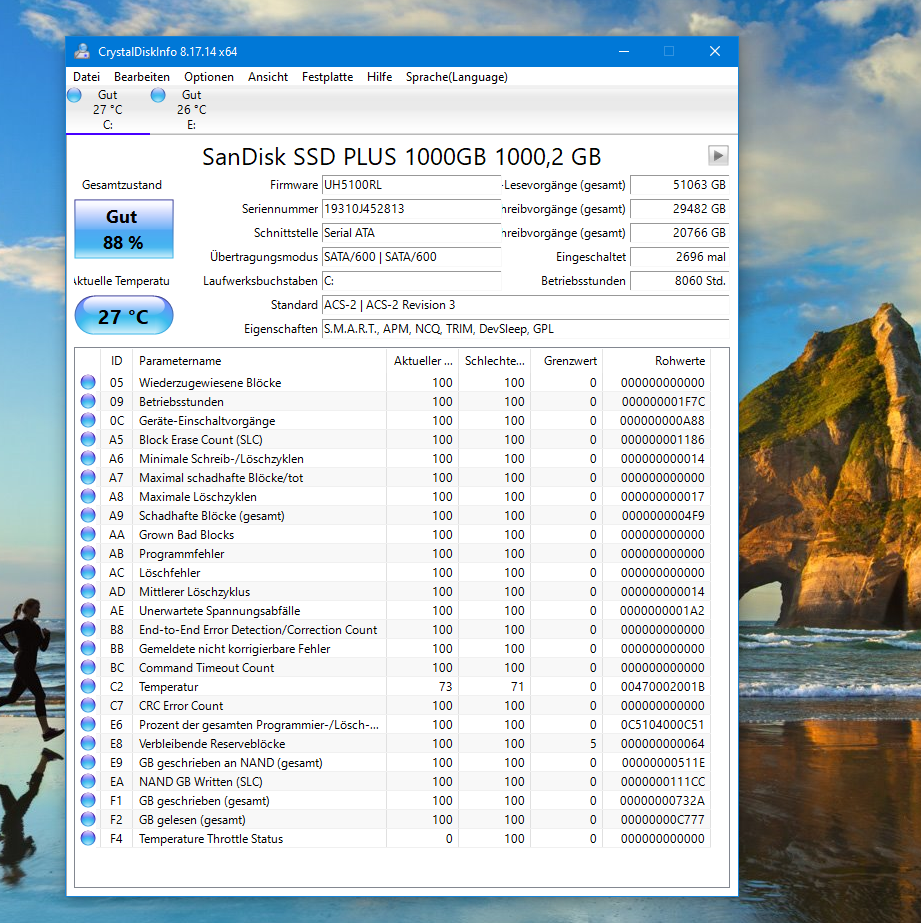Click the Eigenschaften features field
Viewport: 921px width, 923px height.
pos(526,329)
